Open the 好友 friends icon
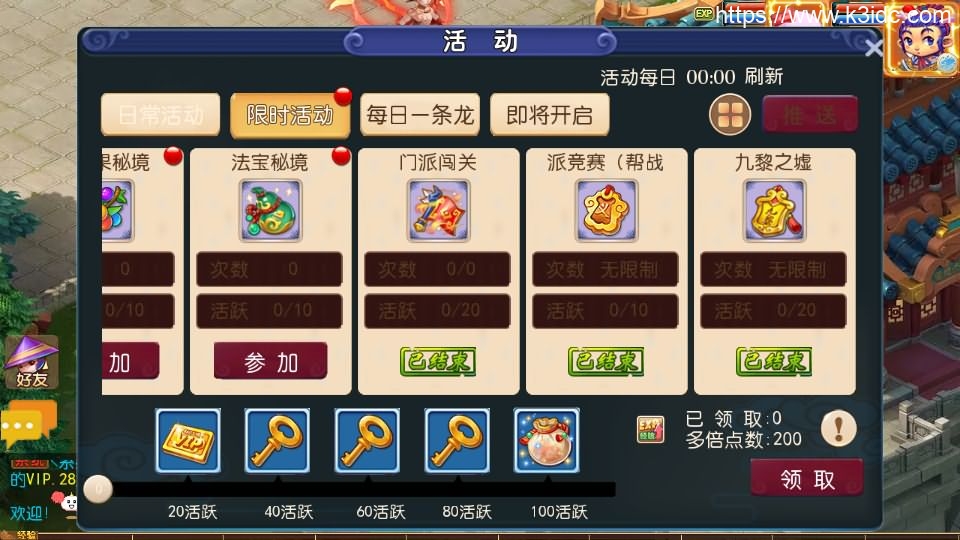 tap(32, 362)
